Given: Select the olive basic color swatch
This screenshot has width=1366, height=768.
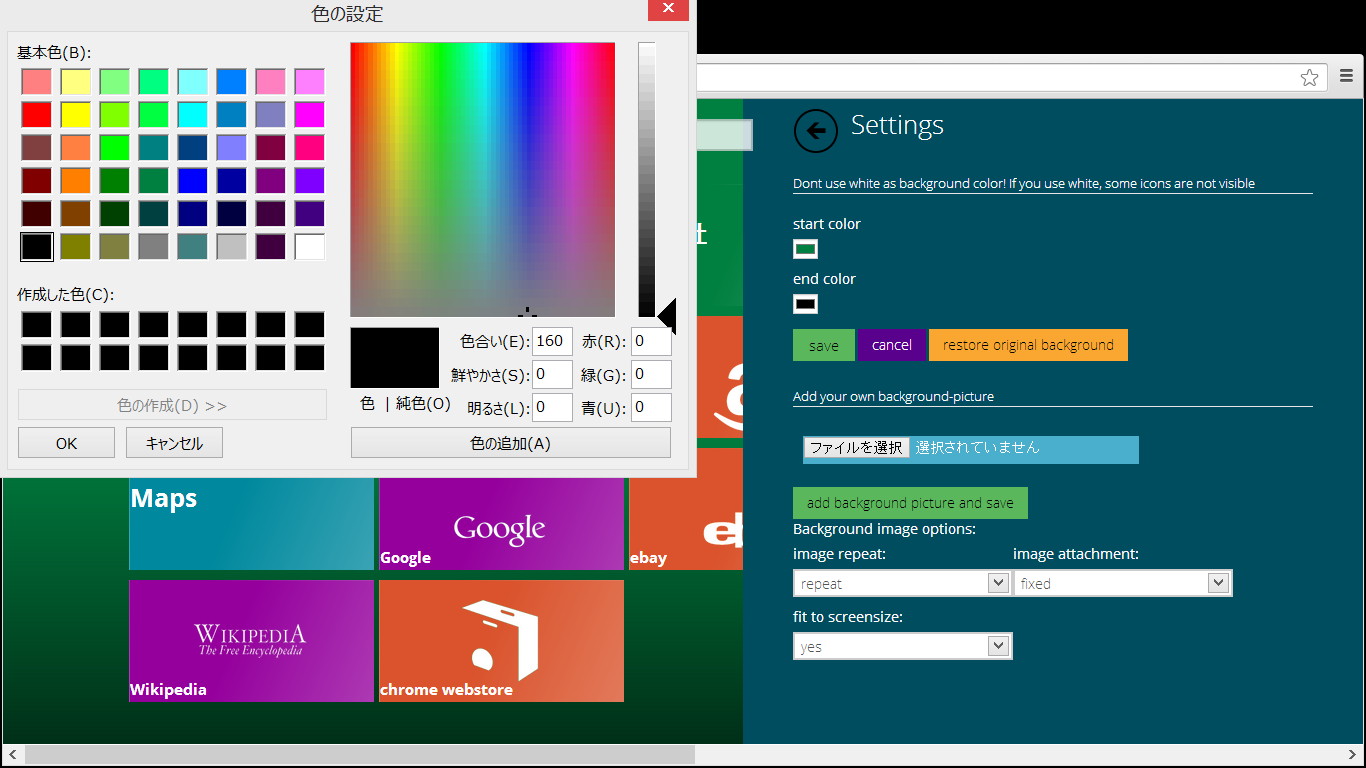Looking at the screenshot, I should click(76, 247).
